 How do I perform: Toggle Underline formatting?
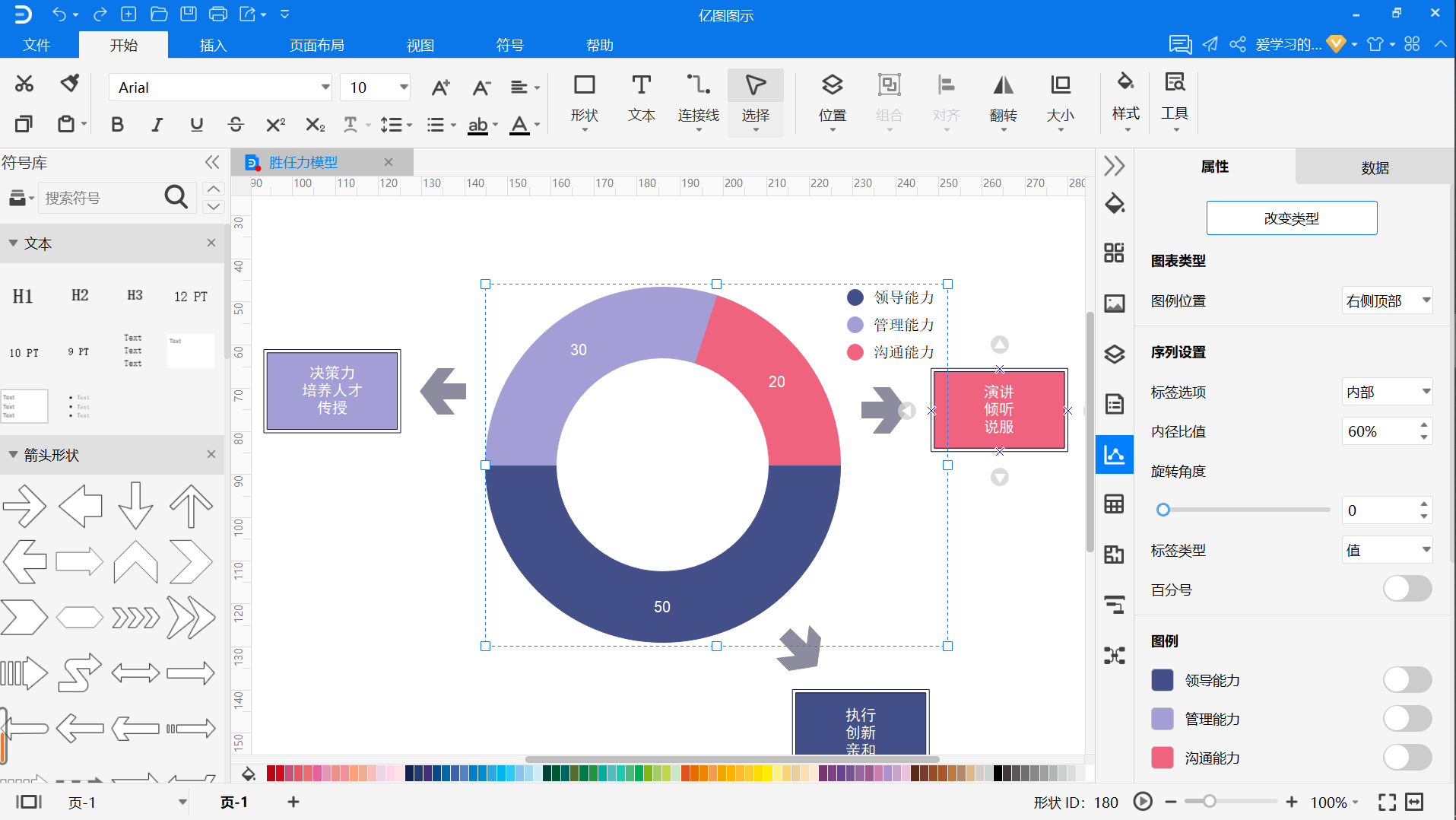pos(196,124)
